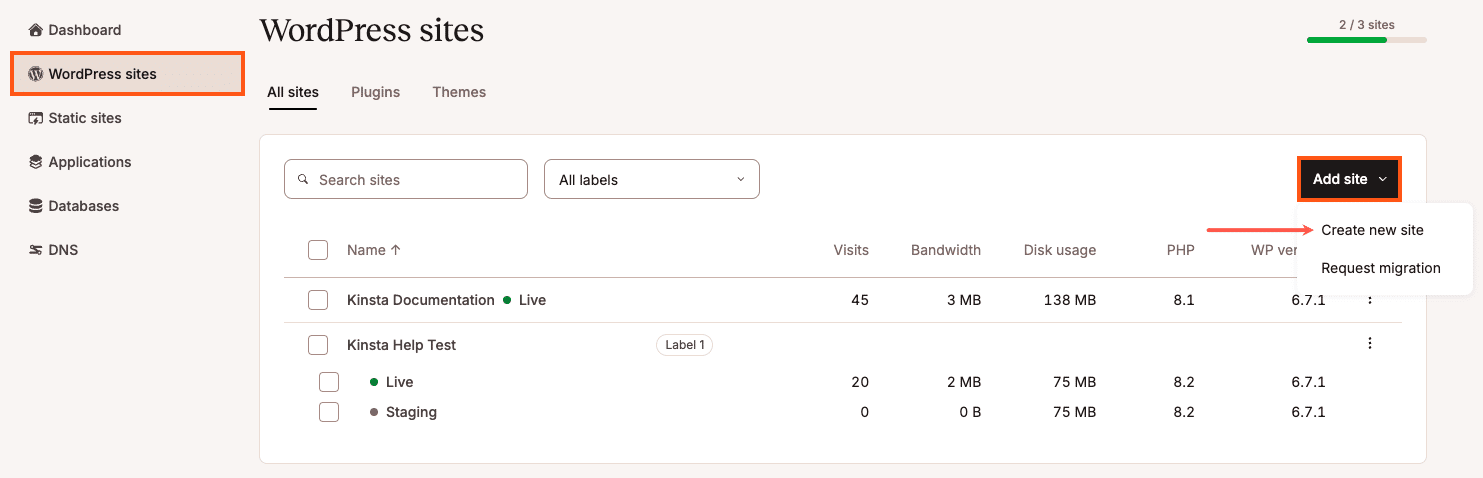Open Kinsta Help Test three-dot menu
The height and width of the screenshot is (478, 1483).
pyautogui.click(x=1369, y=344)
